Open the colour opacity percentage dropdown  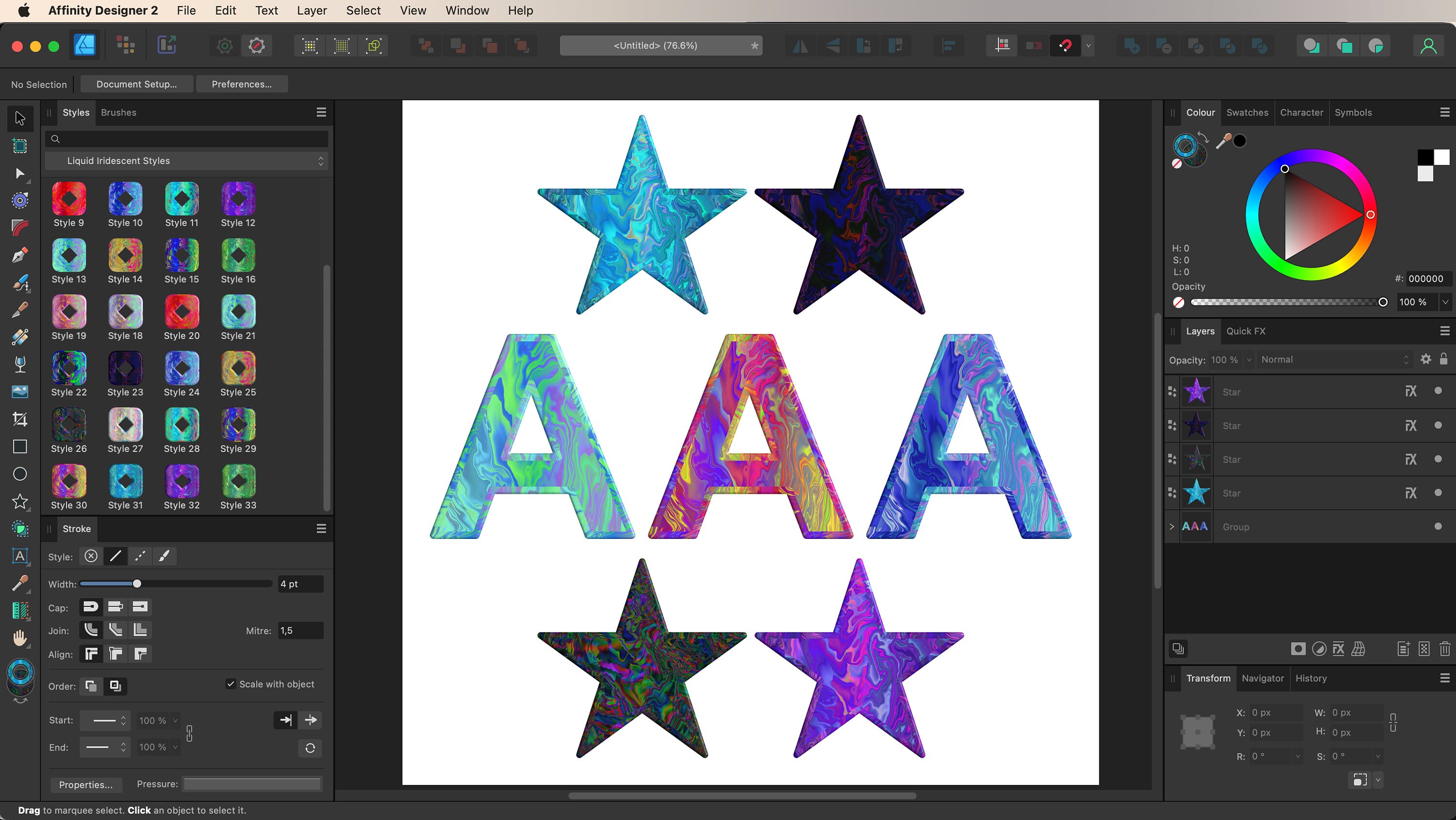(1445, 302)
